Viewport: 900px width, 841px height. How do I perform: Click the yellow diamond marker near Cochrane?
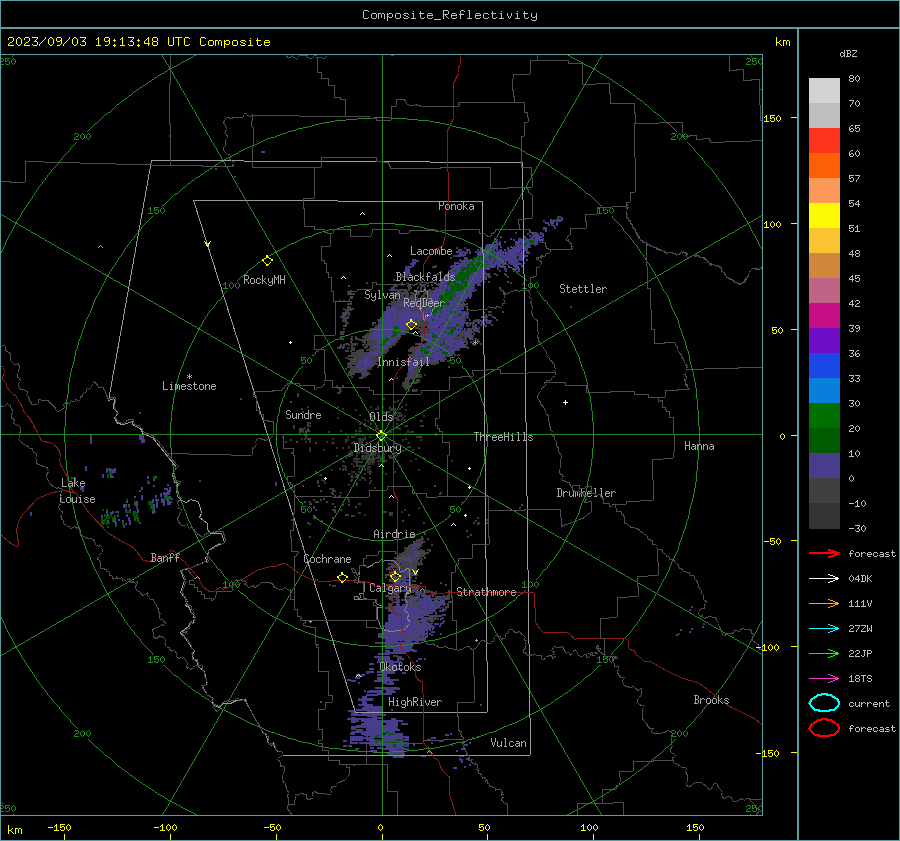tap(342, 578)
